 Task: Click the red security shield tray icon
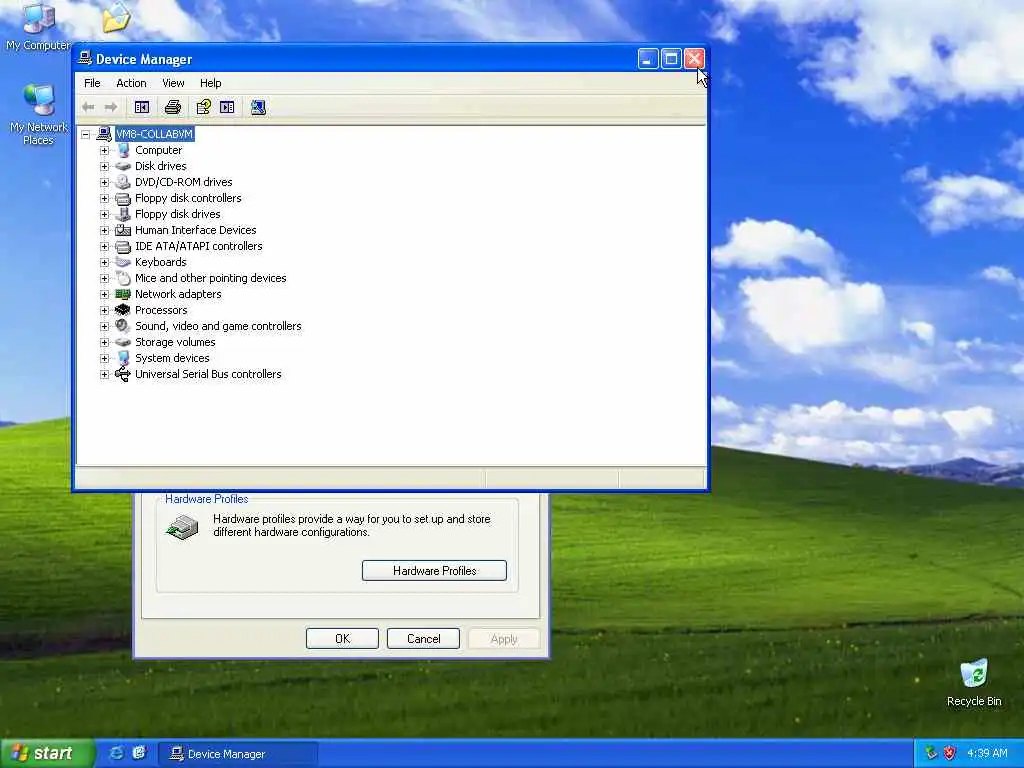[x=950, y=753]
